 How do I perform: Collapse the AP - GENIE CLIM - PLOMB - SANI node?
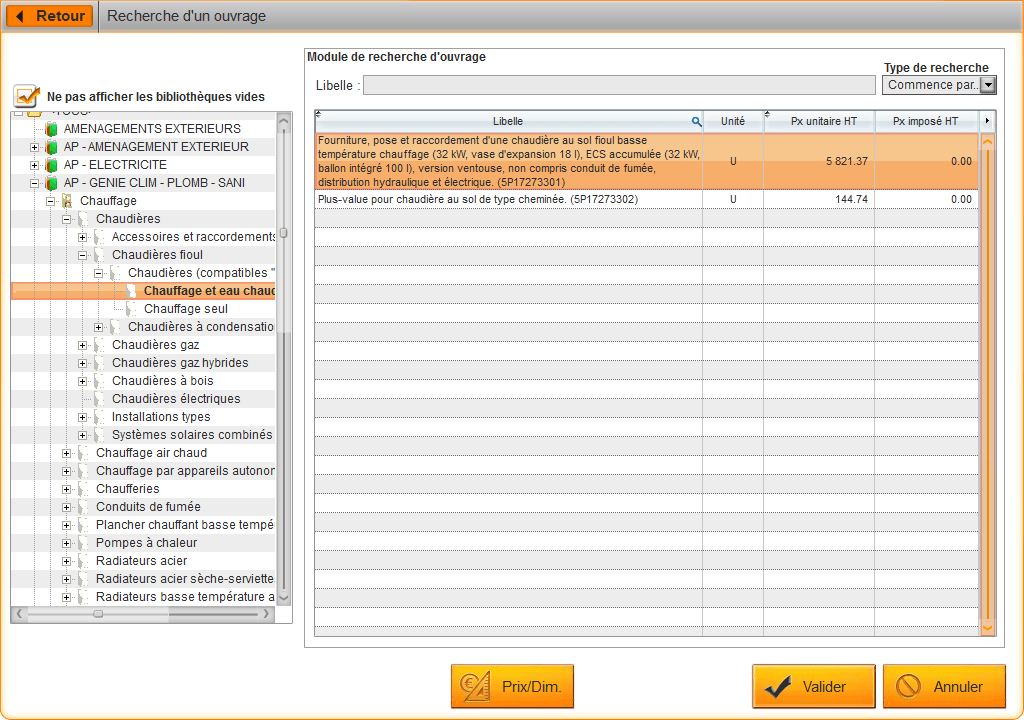tap(35, 184)
